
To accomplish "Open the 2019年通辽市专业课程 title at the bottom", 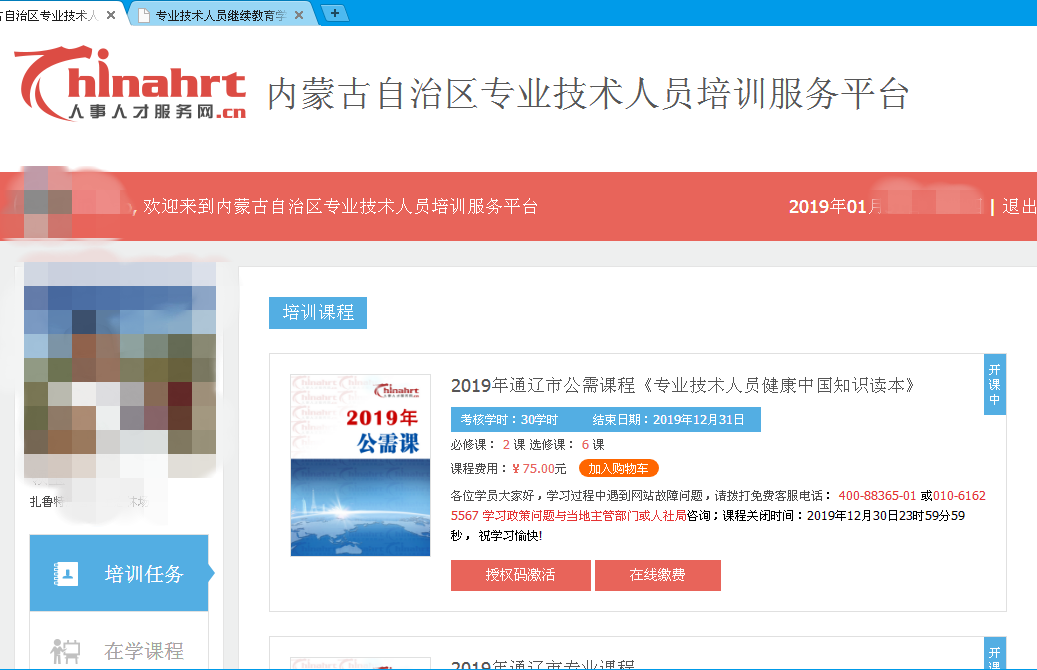I will point(543,664).
